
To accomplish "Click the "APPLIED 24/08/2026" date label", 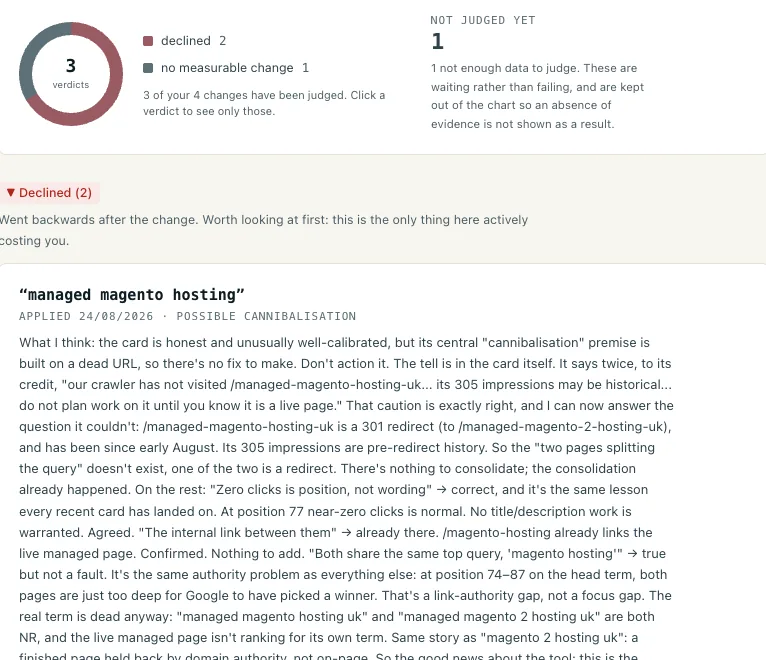I will pyautogui.click(x=86, y=317).
